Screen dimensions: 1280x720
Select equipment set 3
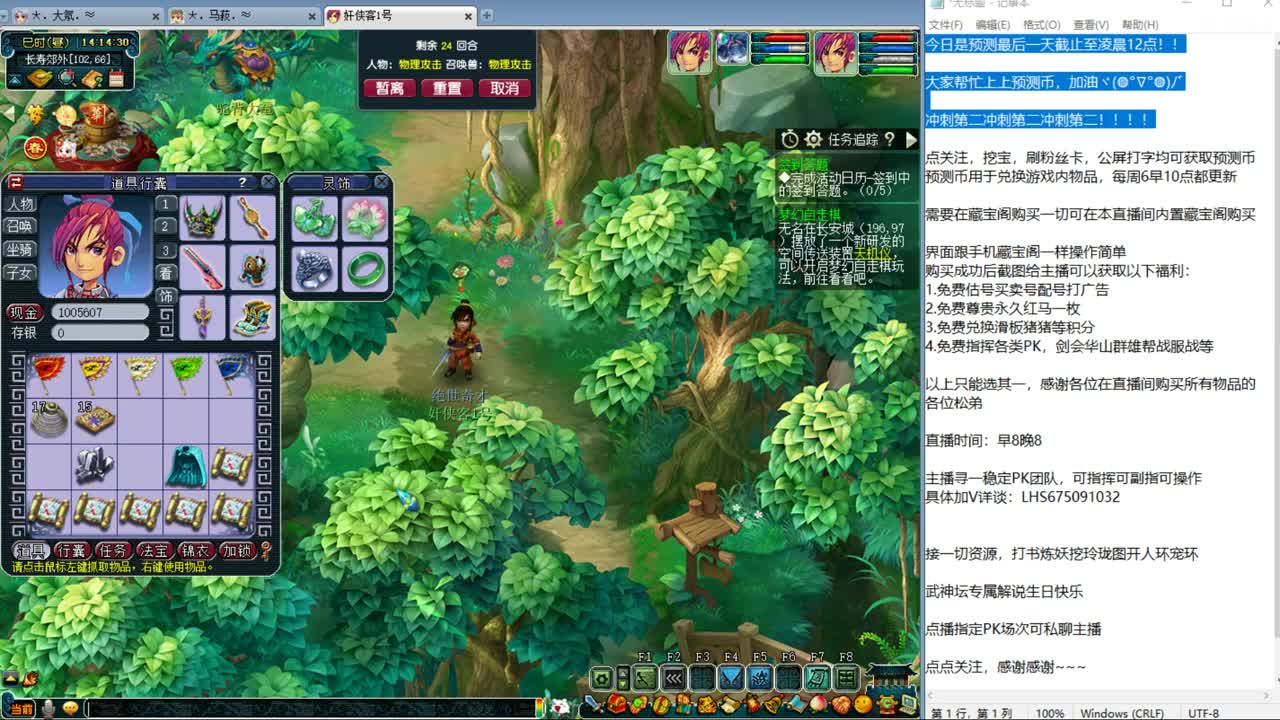click(166, 250)
